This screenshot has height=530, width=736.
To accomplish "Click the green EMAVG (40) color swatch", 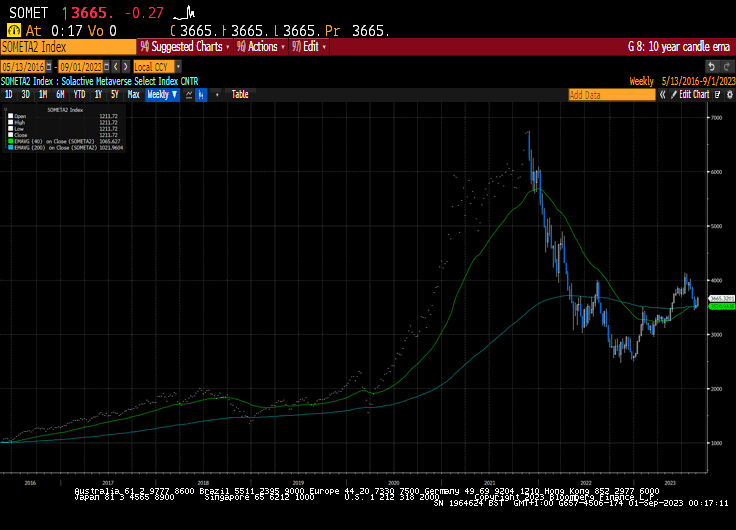I will 10,141.
